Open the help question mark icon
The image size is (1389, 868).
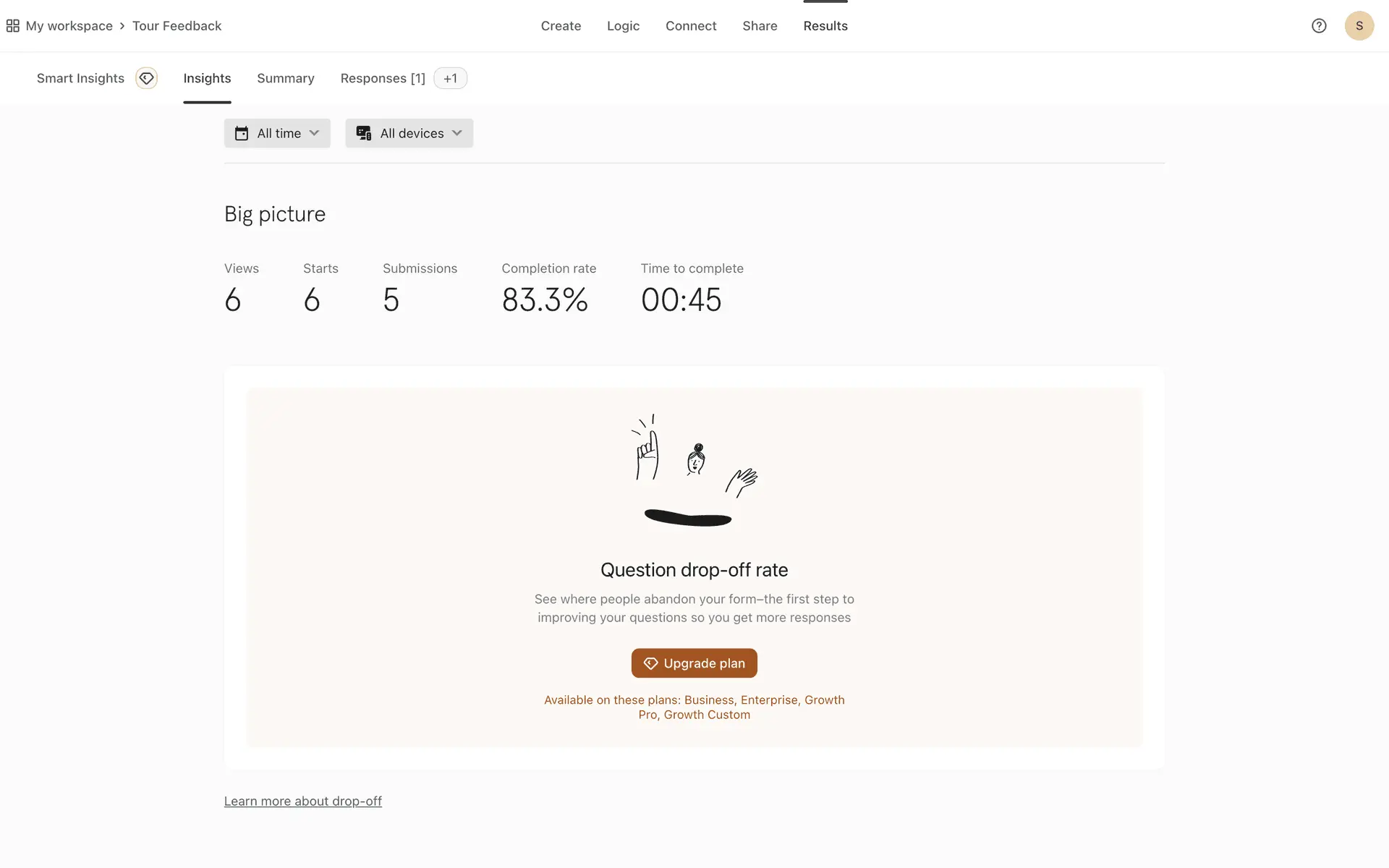tap(1319, 26)
